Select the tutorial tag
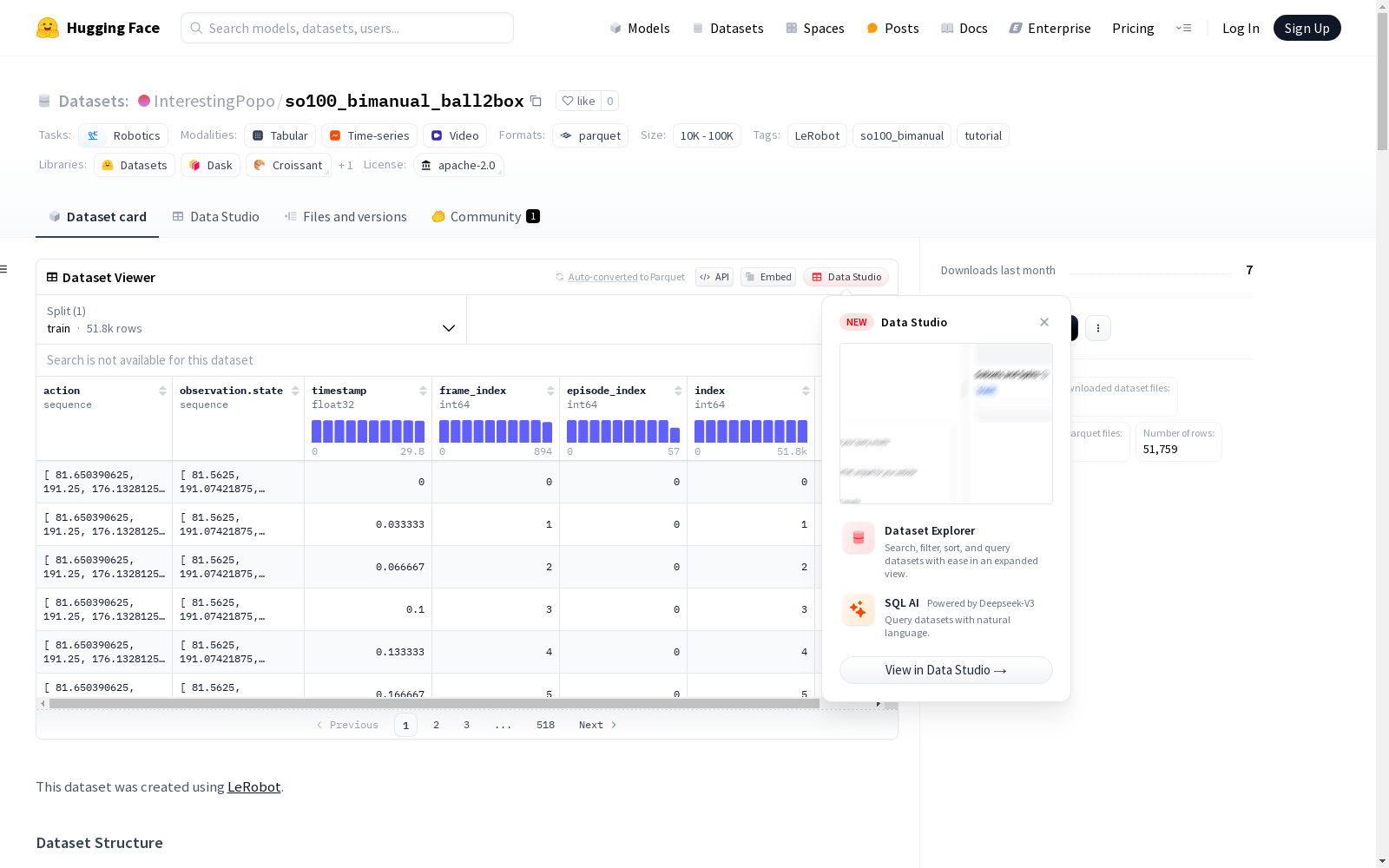The image size is (1389, 868). 983,135
